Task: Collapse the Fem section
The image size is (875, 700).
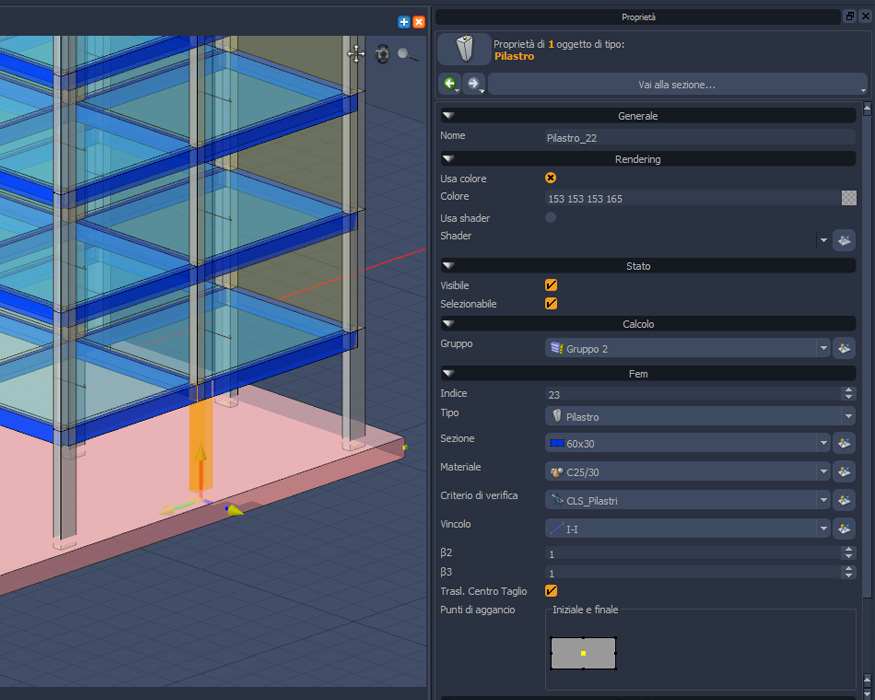Action: (448, 373)
